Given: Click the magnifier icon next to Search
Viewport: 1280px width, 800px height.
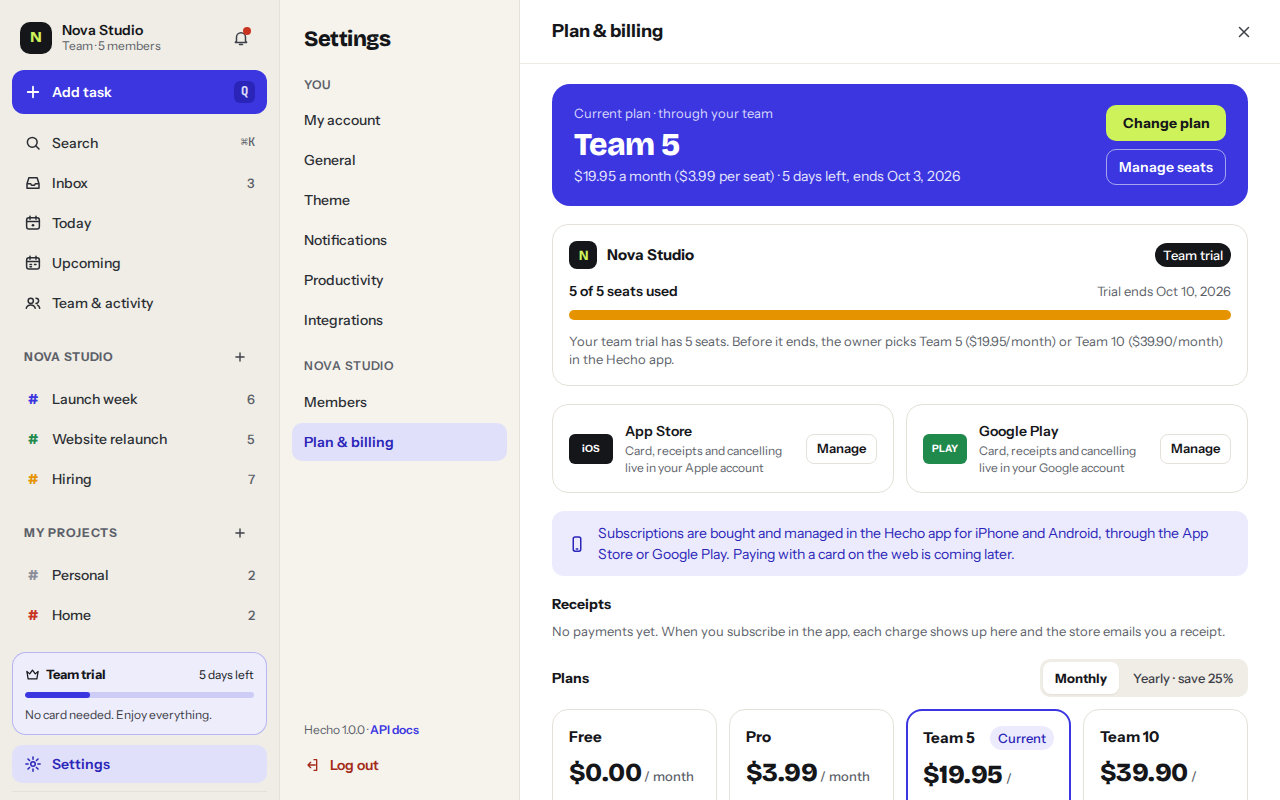Looking at the screenshot, I should [33, 143].
